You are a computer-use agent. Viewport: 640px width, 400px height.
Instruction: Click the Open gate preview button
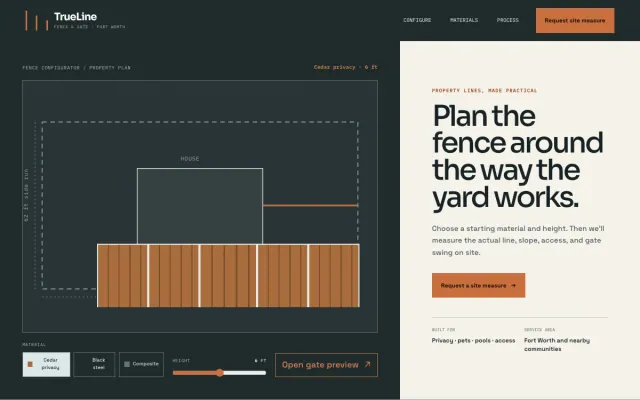point(326,365)
